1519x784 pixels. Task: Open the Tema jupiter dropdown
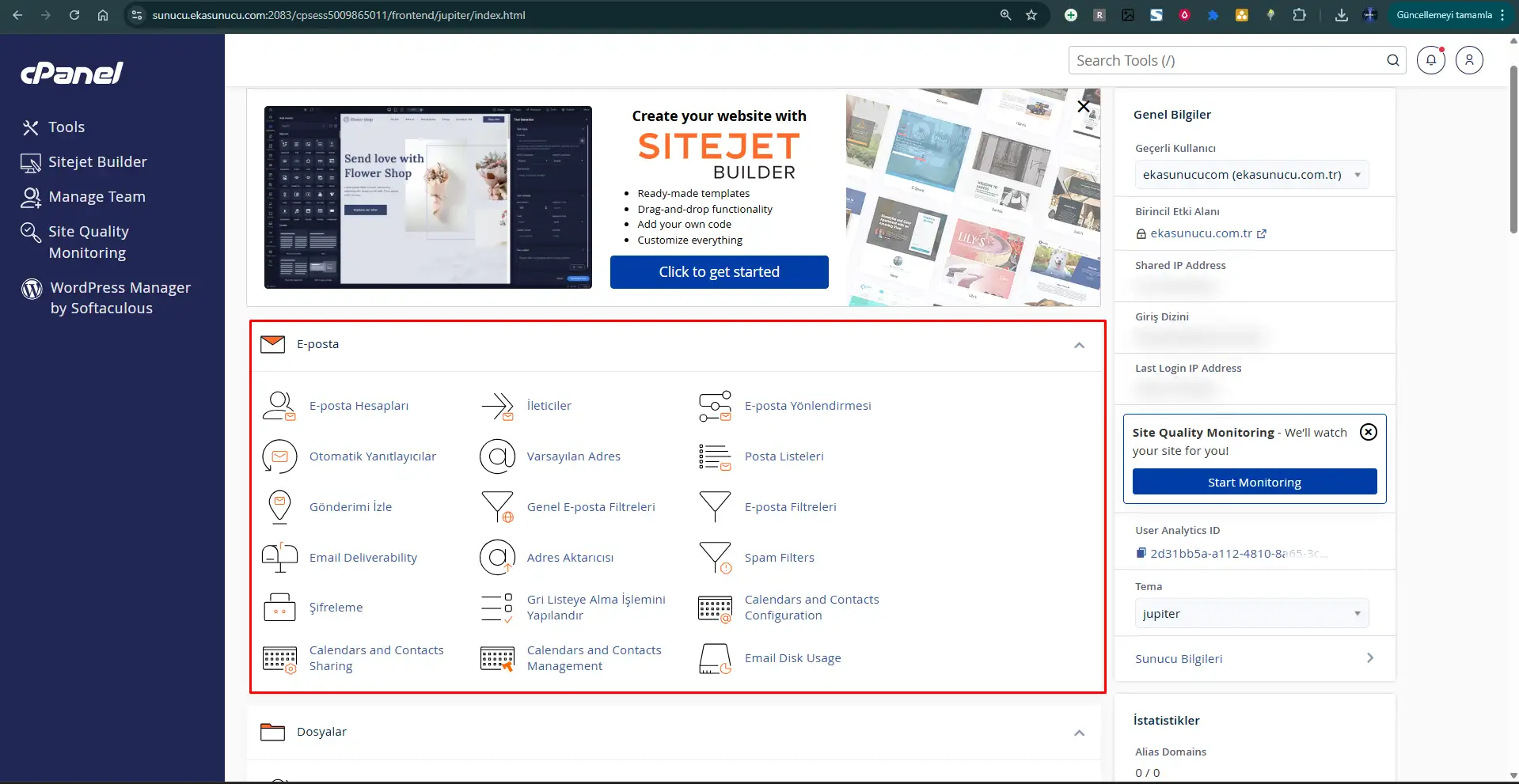1251,614
